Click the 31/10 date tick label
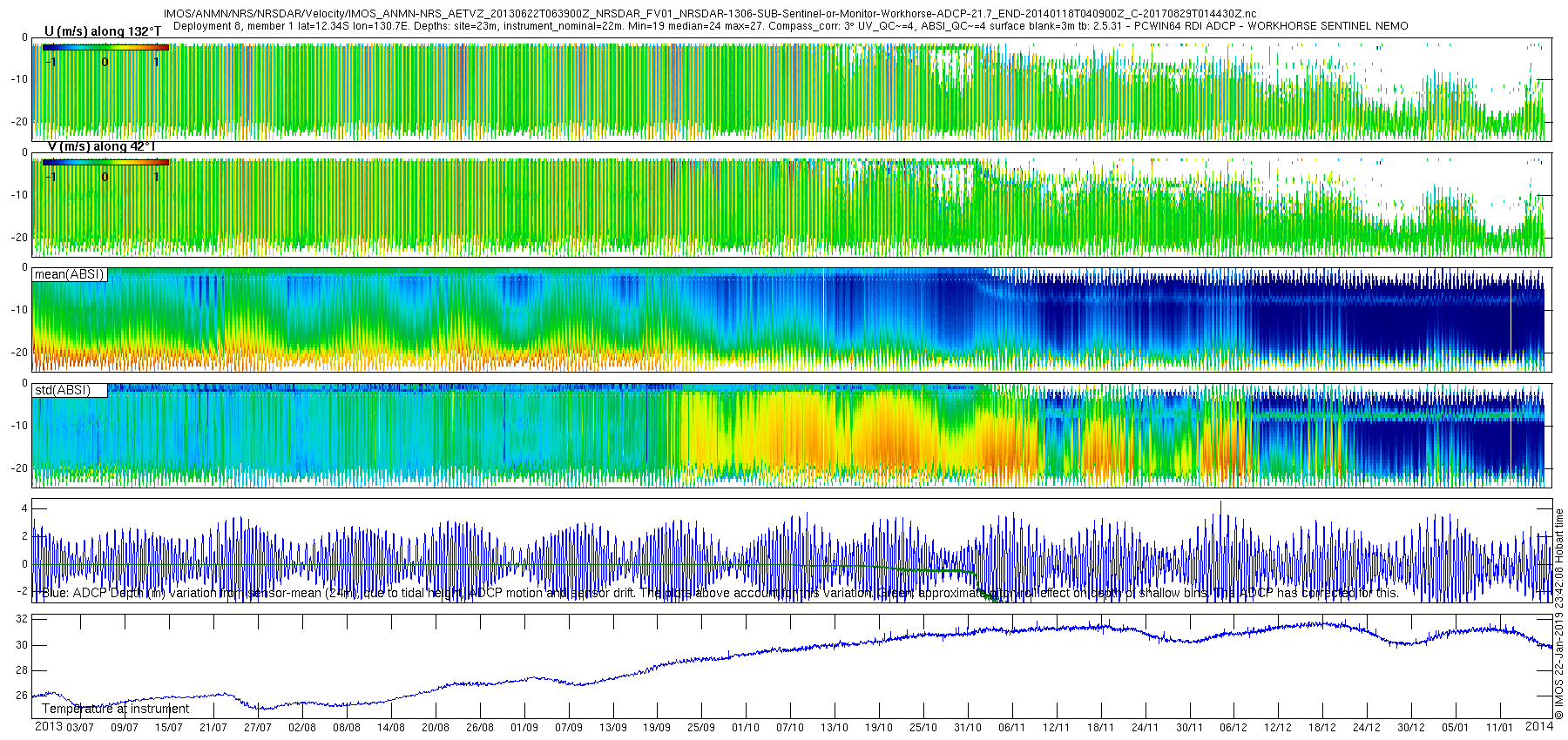The width and height of the screenshot is (1568, 740). [x=967, y=728]
